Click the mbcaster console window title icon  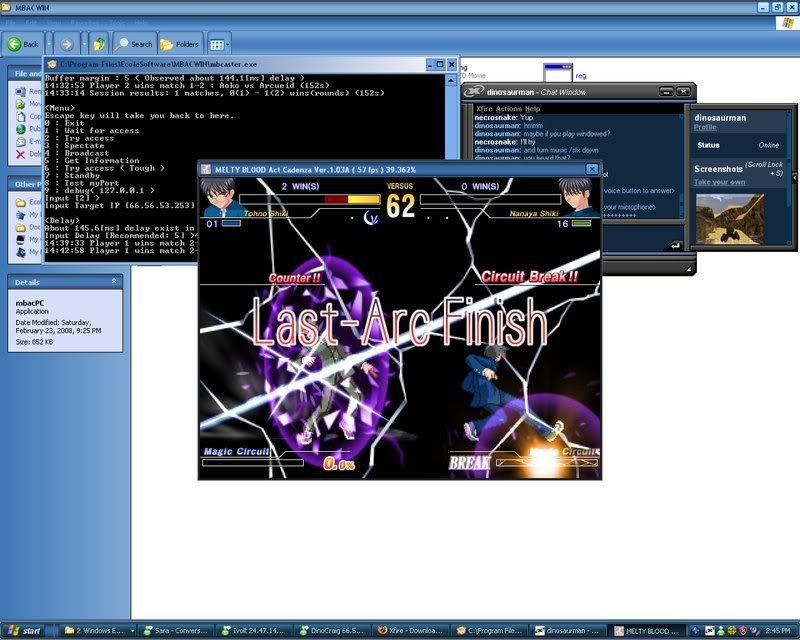52,64
